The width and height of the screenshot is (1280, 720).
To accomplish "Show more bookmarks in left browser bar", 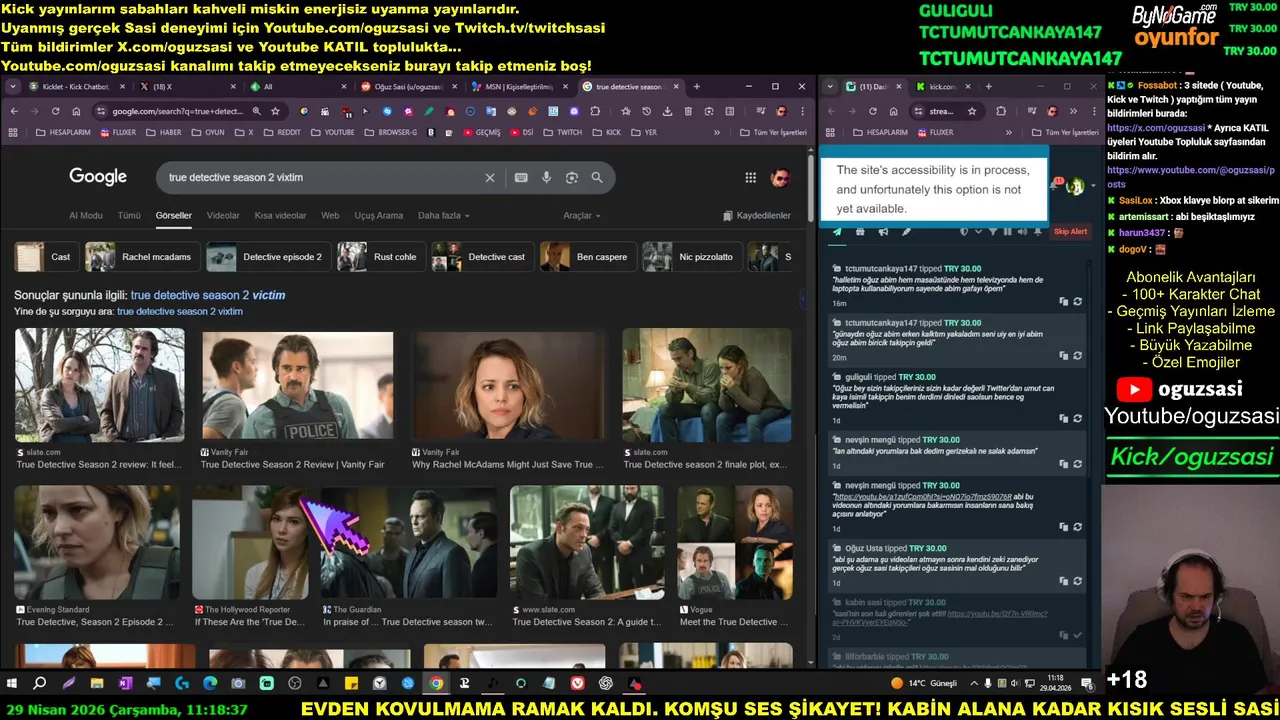I will (x=716, y=132).
